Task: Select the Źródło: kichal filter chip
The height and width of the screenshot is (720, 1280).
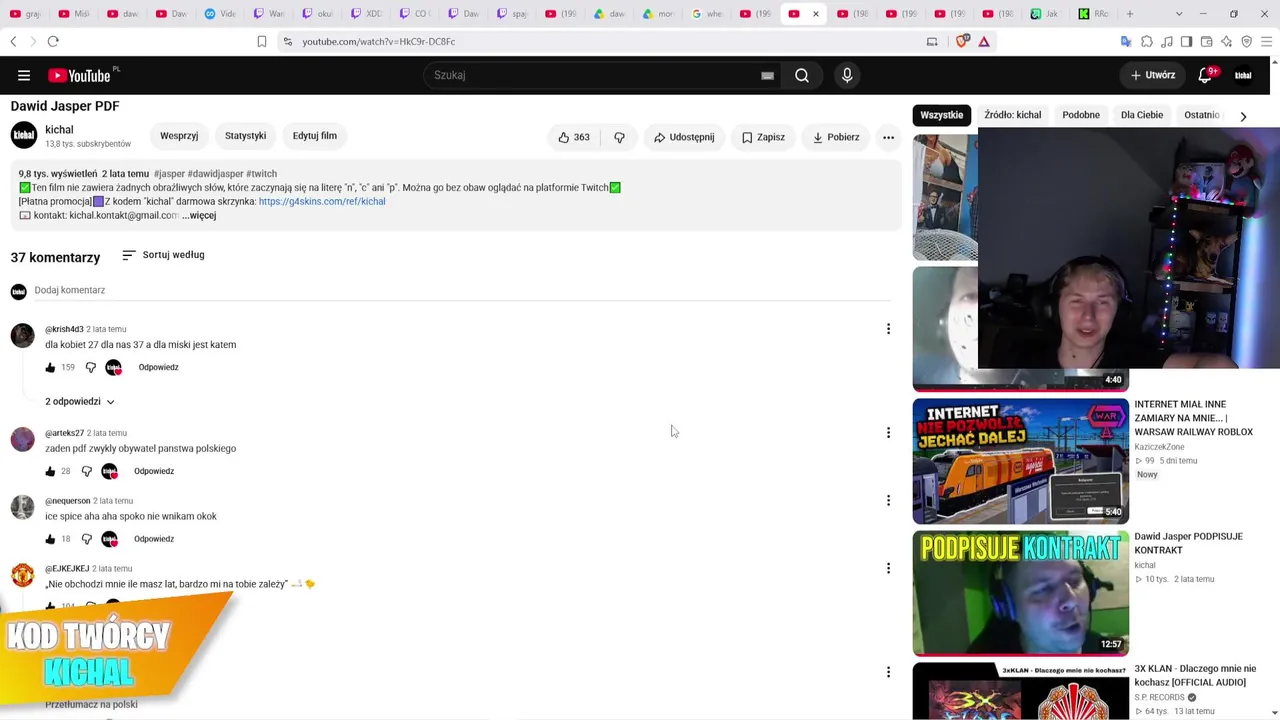Action: click(x=1012, y=115)
